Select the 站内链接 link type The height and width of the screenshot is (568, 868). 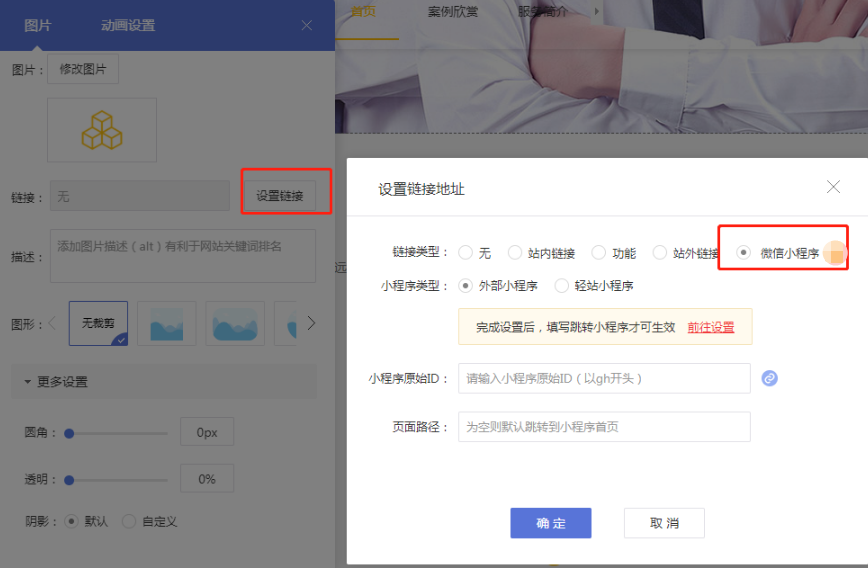(515, 252)
